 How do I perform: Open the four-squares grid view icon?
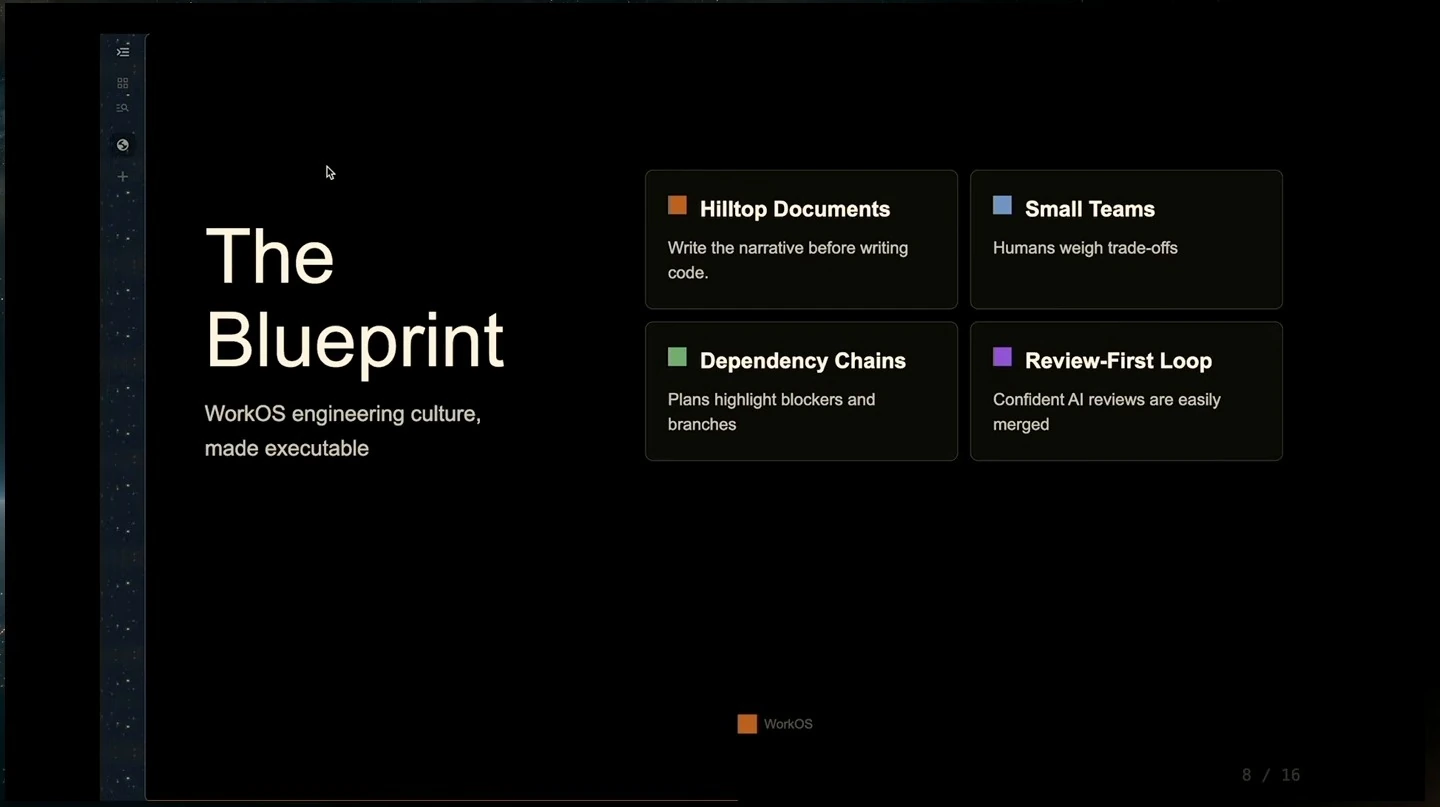pos(123,83)
